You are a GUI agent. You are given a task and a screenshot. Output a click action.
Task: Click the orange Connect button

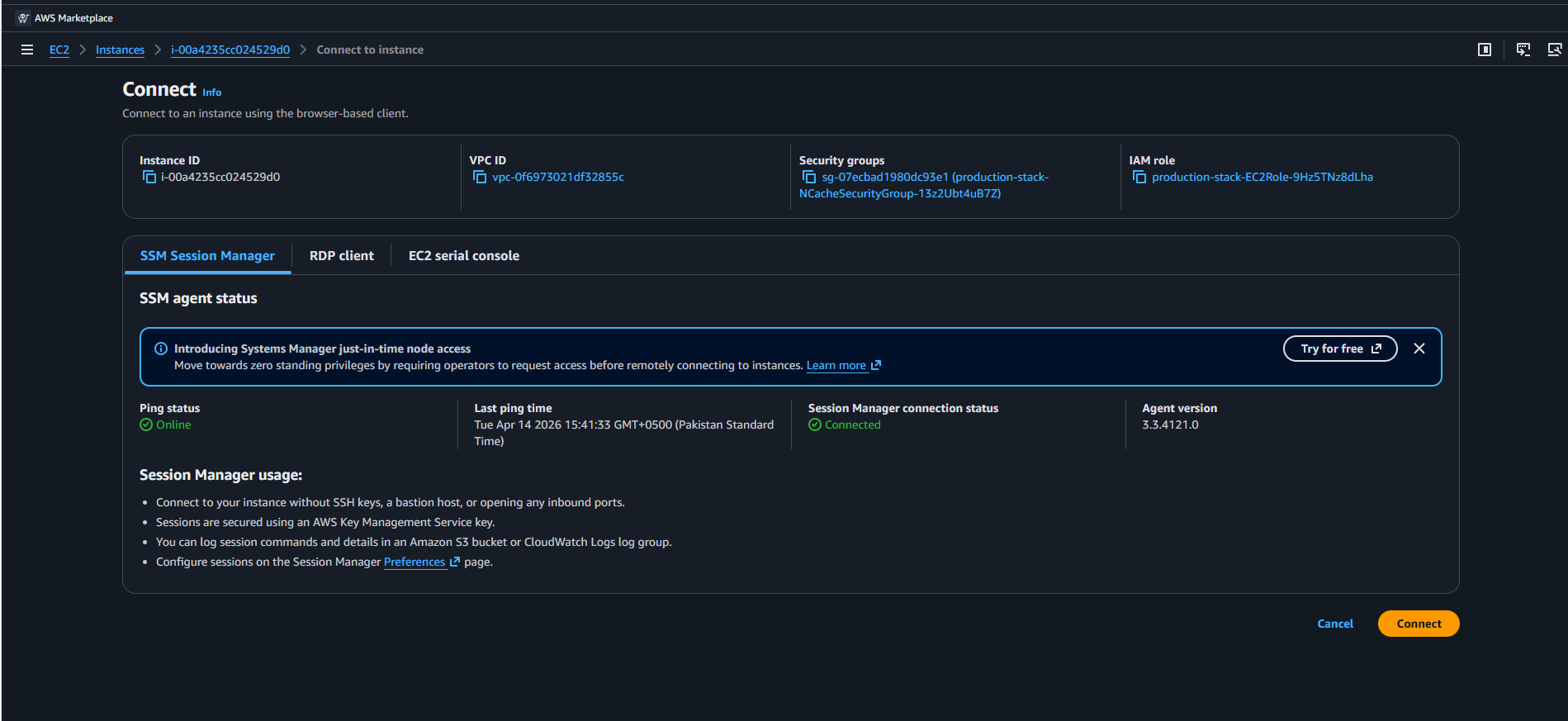(x=1419, y=624)
